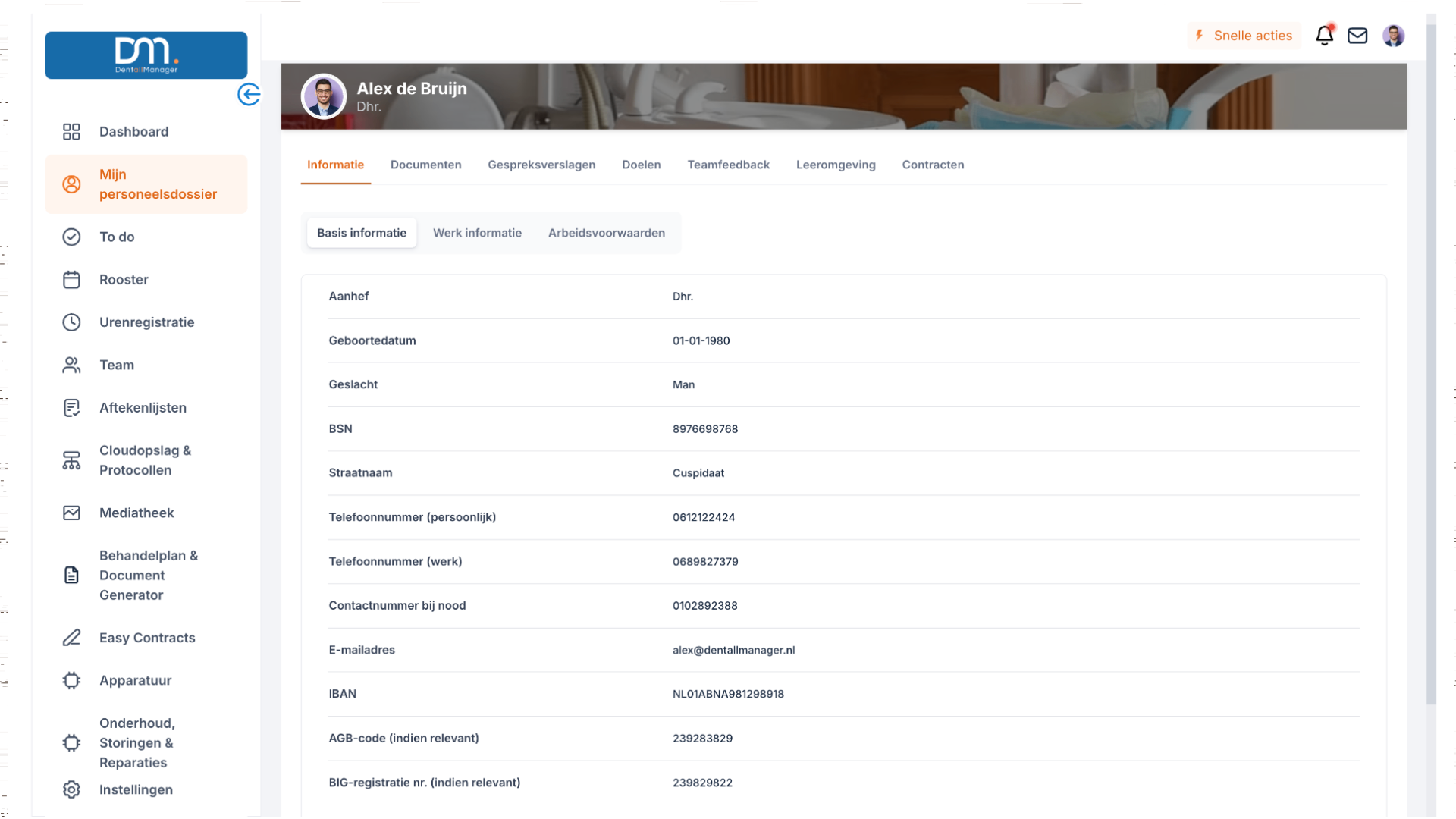The height and width of the screenshot is (819, 1456).
Task: Open the Teamfeedback tab
Action: click(728, 165)
